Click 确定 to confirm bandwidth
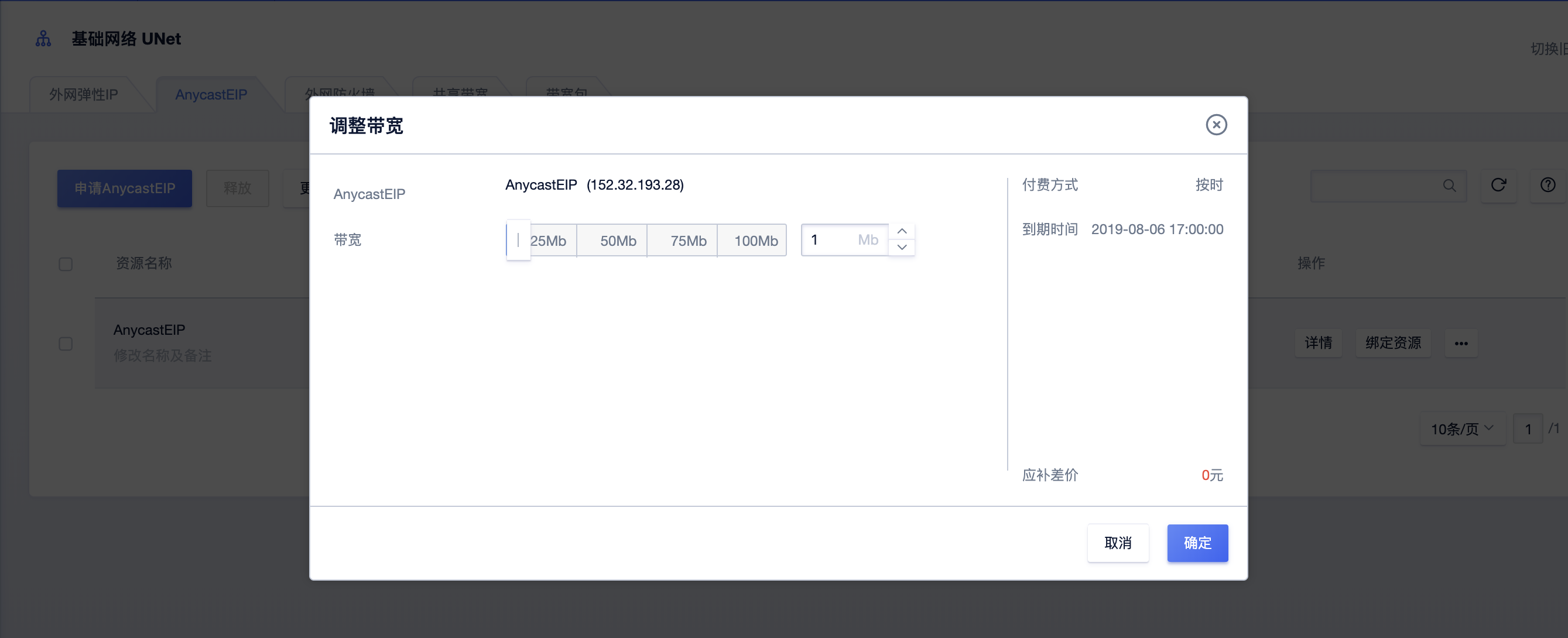The image size is (1568, 638). point(1197,543)
